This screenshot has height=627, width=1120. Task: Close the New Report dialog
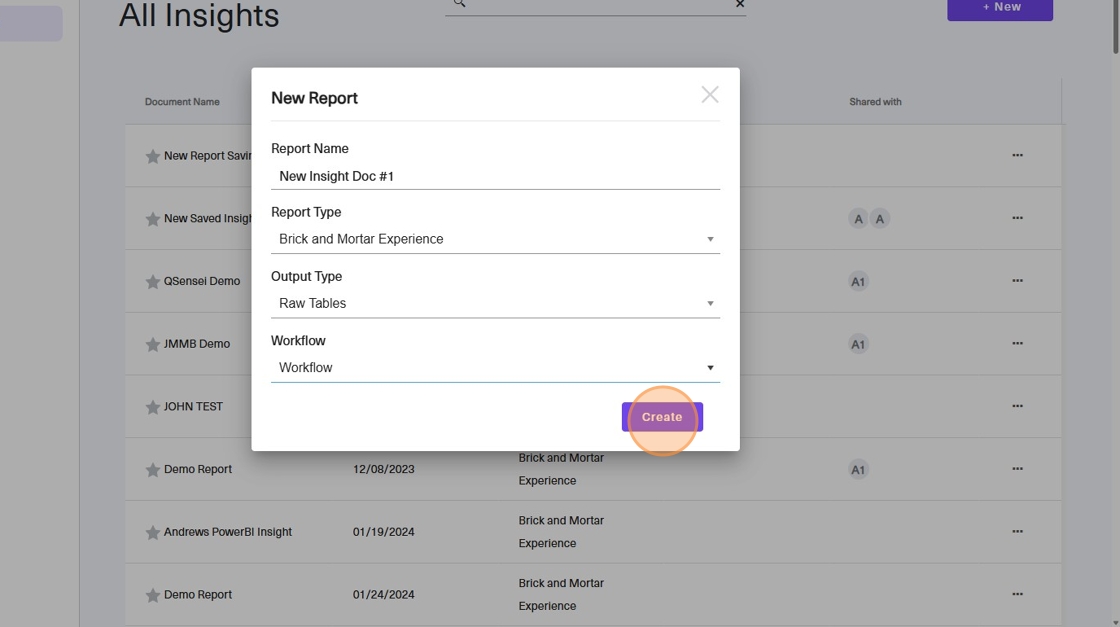[x=709, y=95]
